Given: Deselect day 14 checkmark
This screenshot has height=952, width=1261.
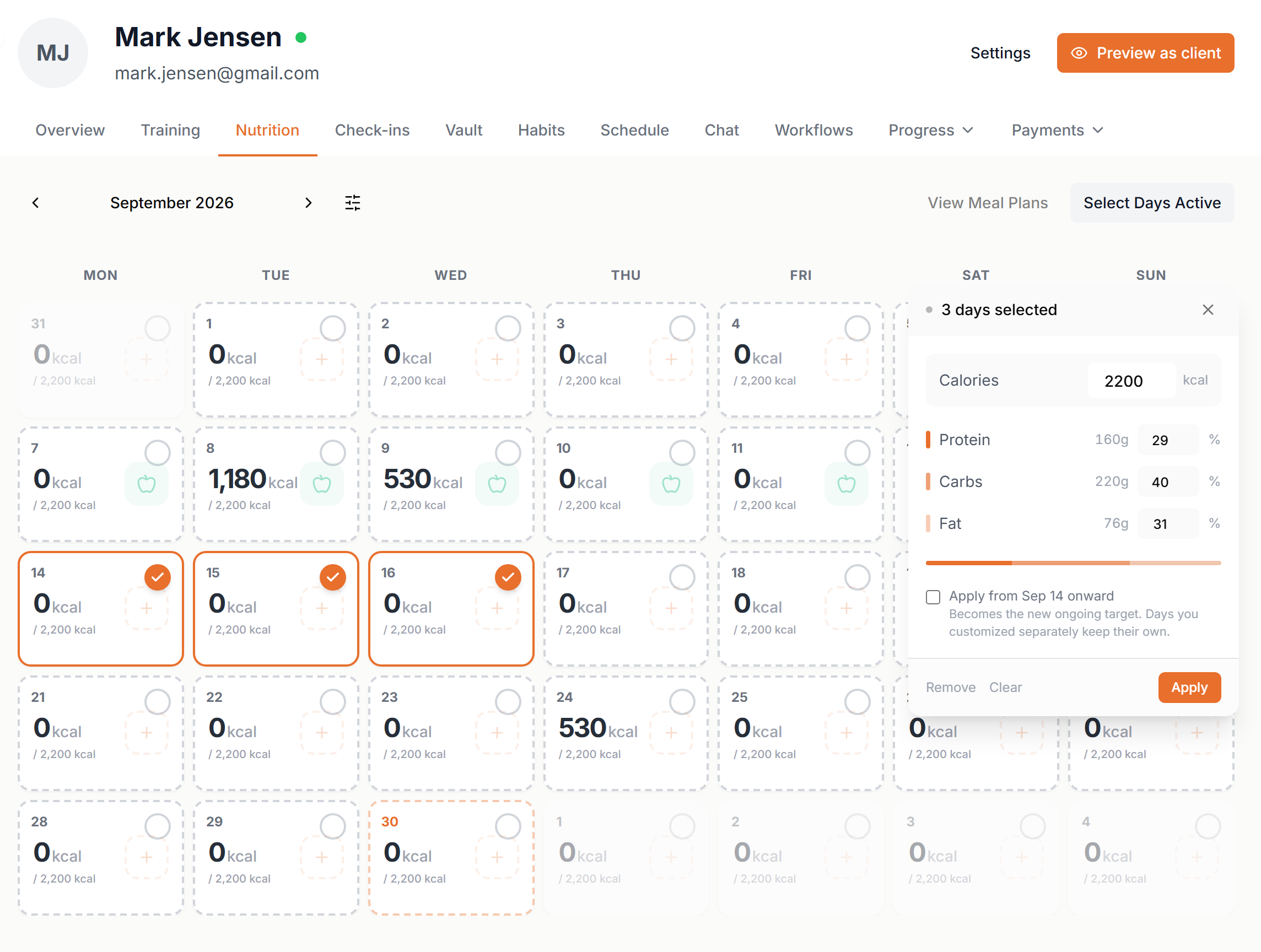Looking at the screenshot, I should click(x=157, y=577).
